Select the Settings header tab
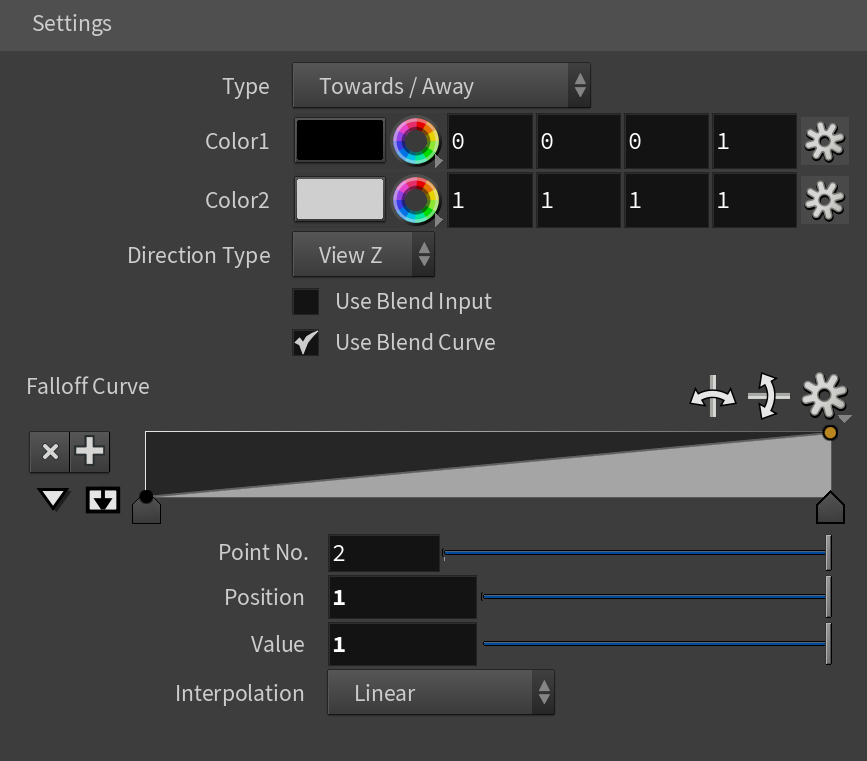 pyautogui.click(x=72, y=24)
